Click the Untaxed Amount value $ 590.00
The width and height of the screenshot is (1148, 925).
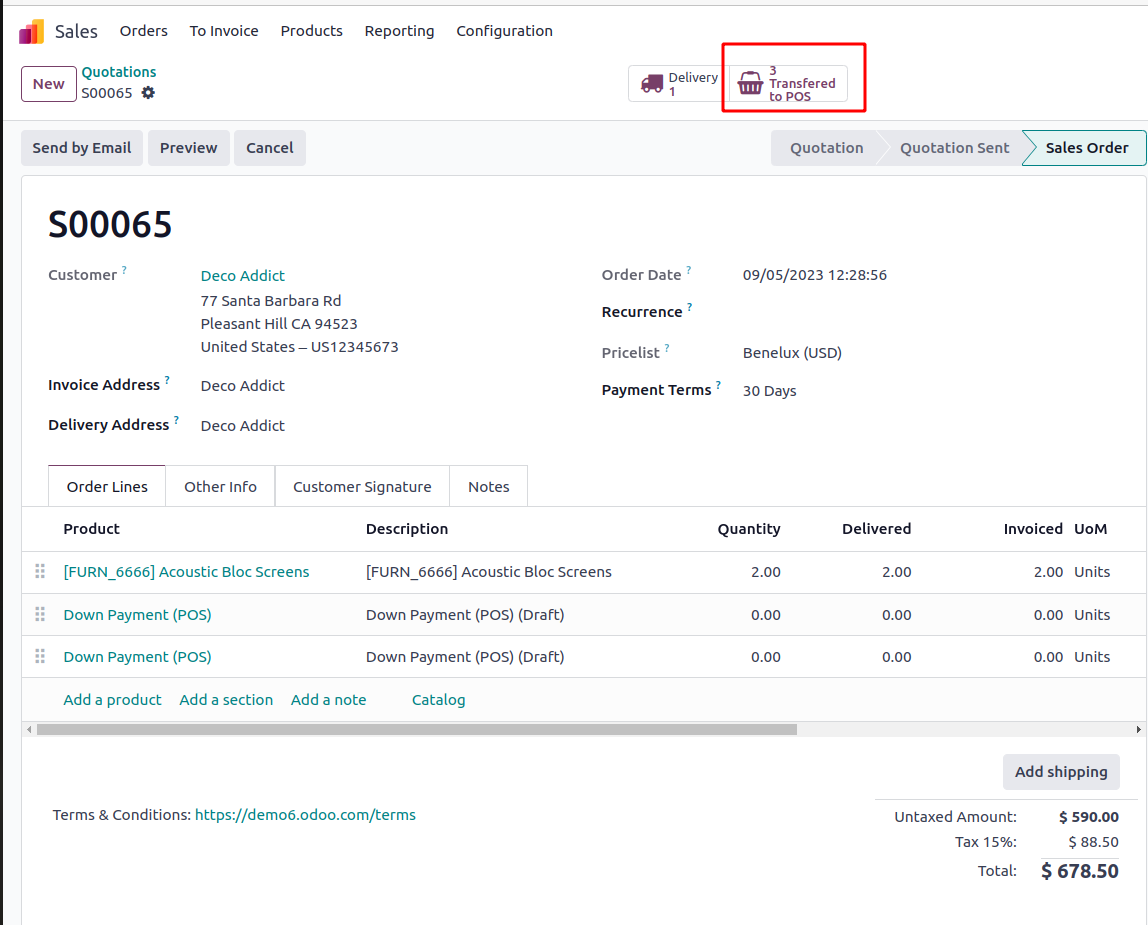[1089, 817]
